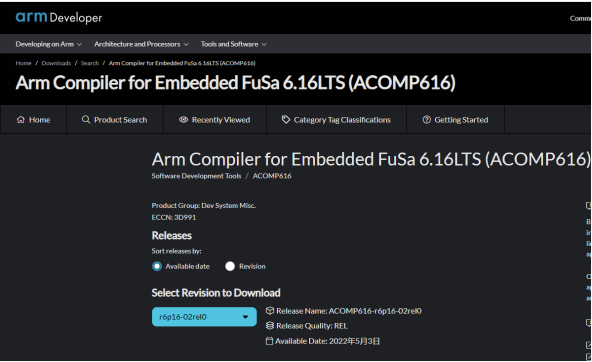
Task: Click the Search breadcrumb link
Action: 89,63
